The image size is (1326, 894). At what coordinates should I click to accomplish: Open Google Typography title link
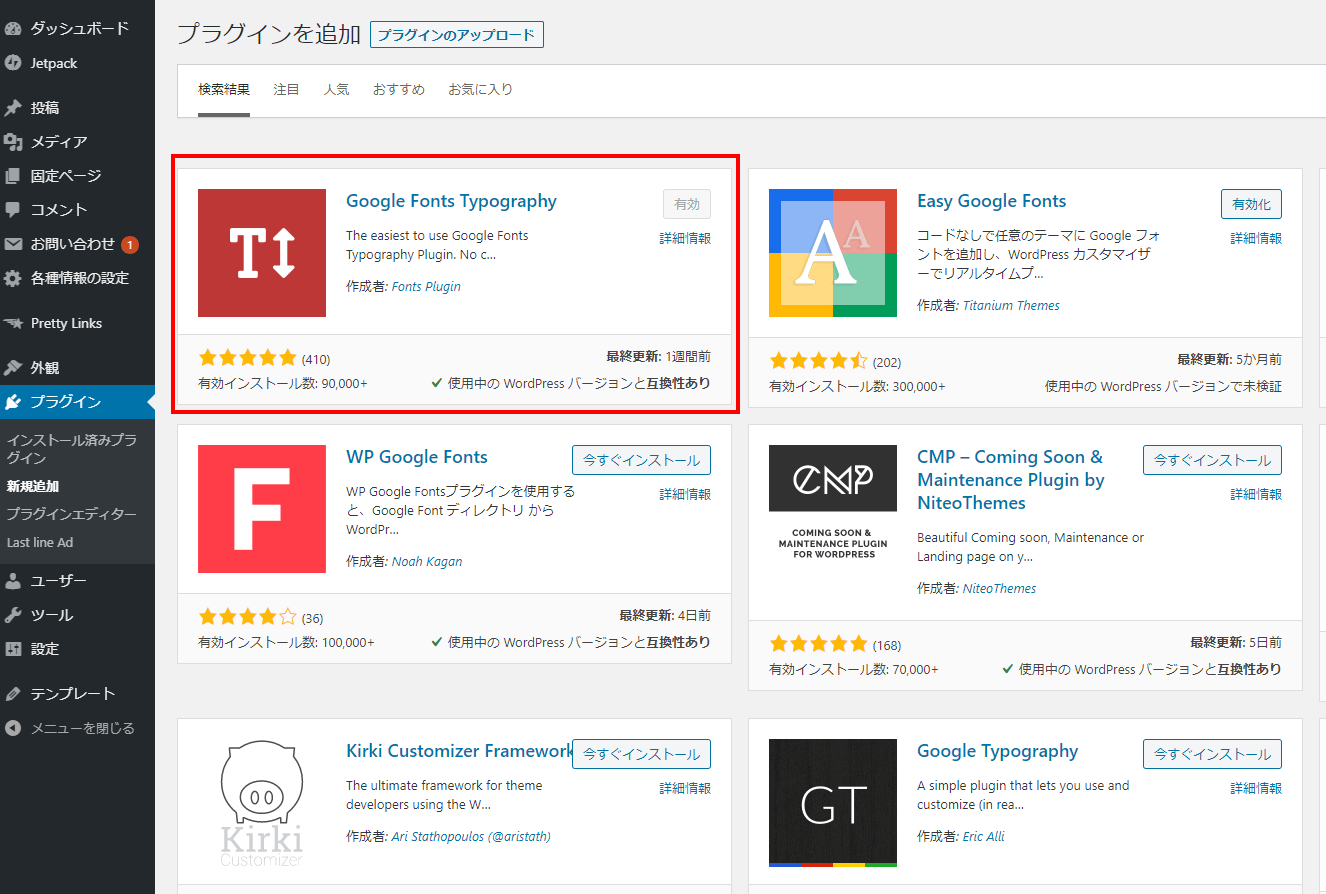coord(997,751)
